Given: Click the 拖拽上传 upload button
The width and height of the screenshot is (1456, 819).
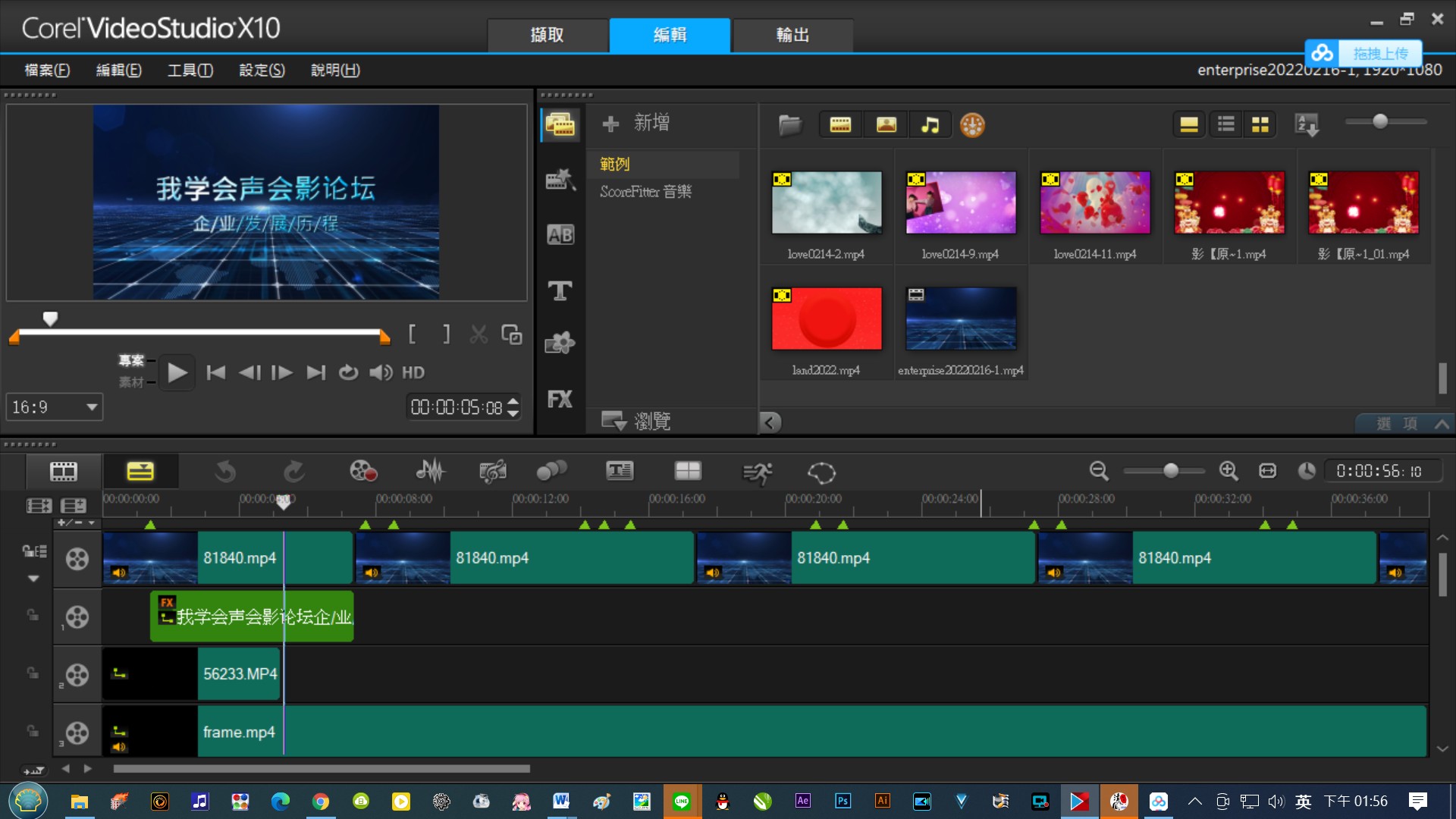Looking at the screenshot, I should [1363, 53].
